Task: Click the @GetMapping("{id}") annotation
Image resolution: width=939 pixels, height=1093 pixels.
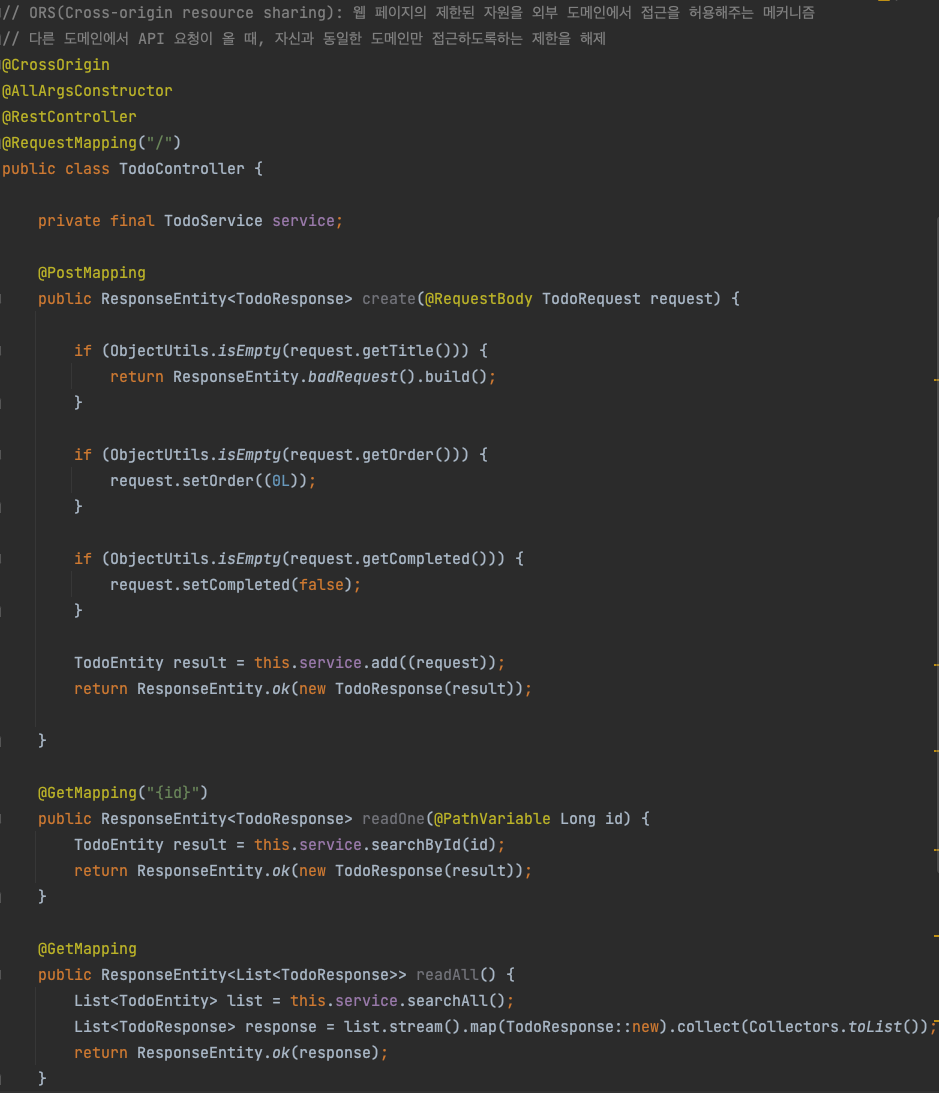Action: [x=123, y=793]
